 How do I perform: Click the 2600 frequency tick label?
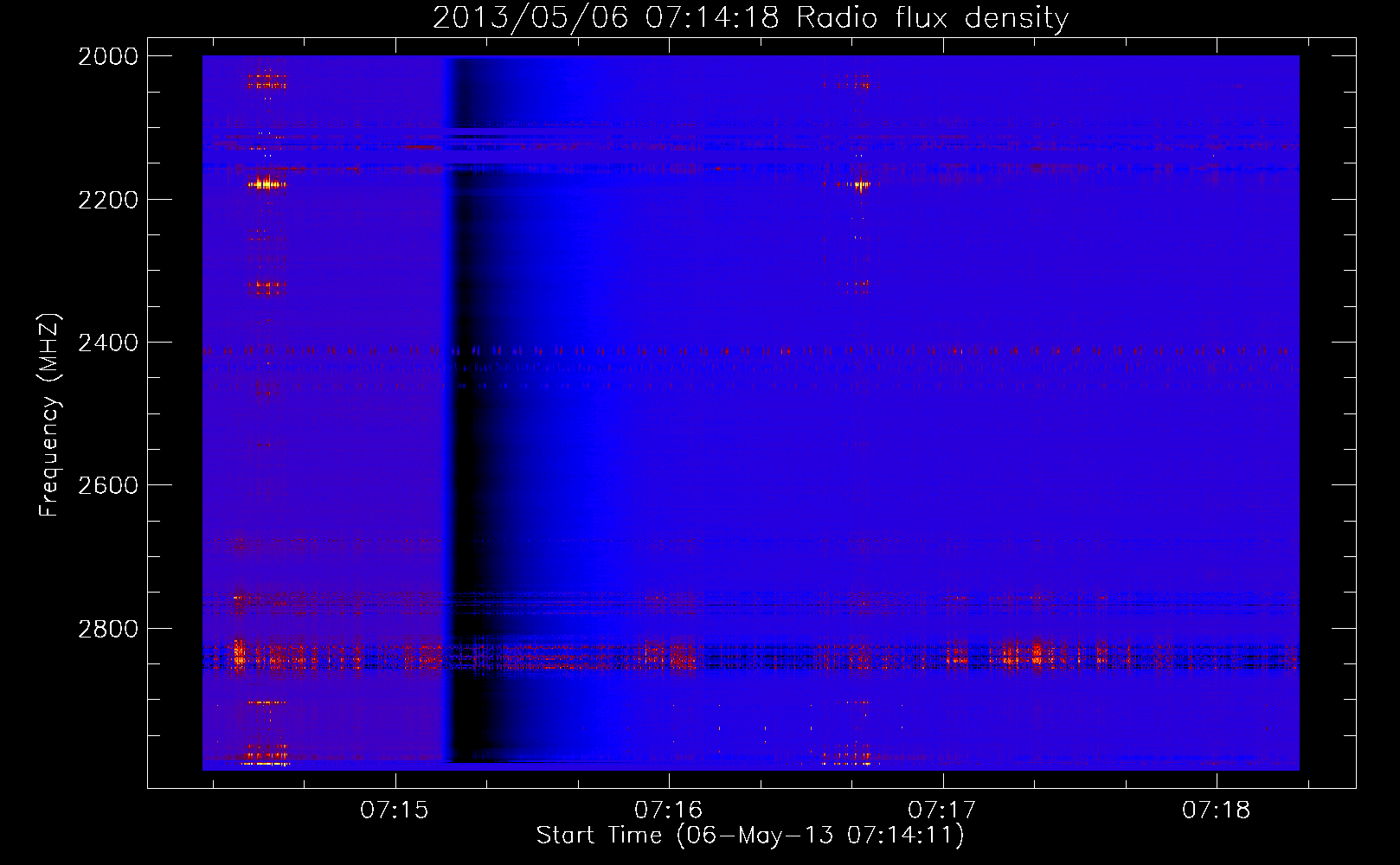[108, 485]
